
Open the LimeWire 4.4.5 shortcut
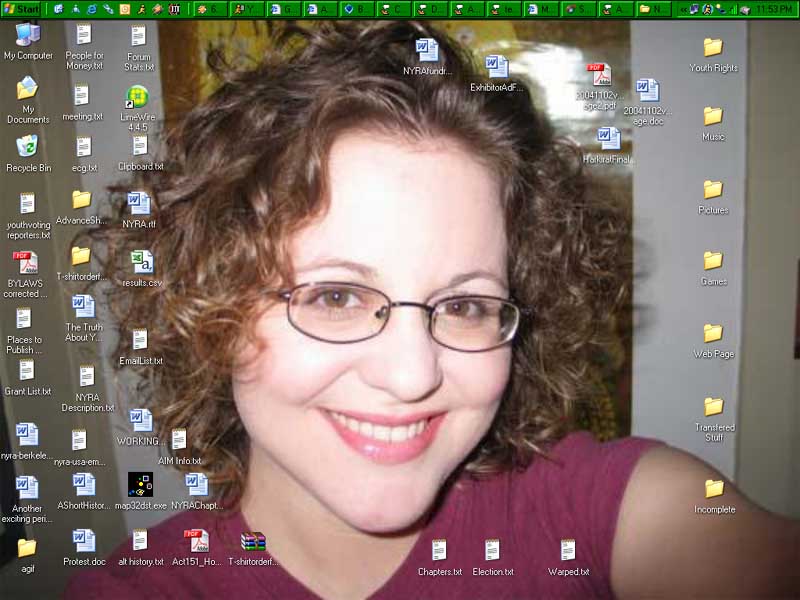click(137, 98)
